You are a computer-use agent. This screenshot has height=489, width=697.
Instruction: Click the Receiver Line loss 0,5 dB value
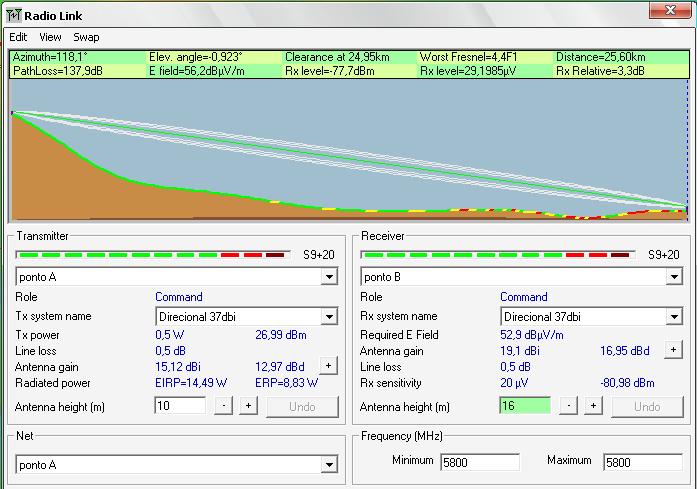[515, 367]
